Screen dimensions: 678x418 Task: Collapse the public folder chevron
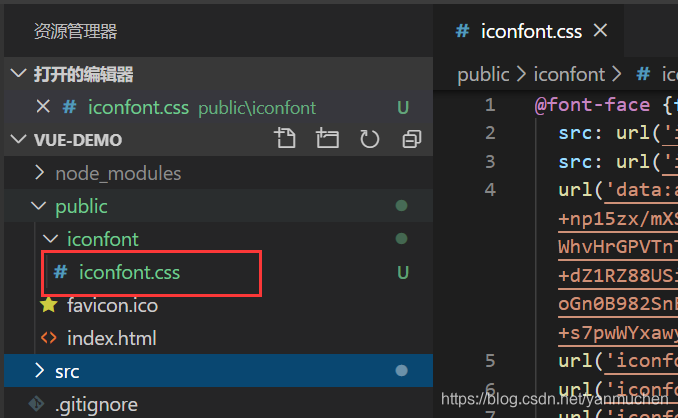pyautogui.click(x=39, y=206)
